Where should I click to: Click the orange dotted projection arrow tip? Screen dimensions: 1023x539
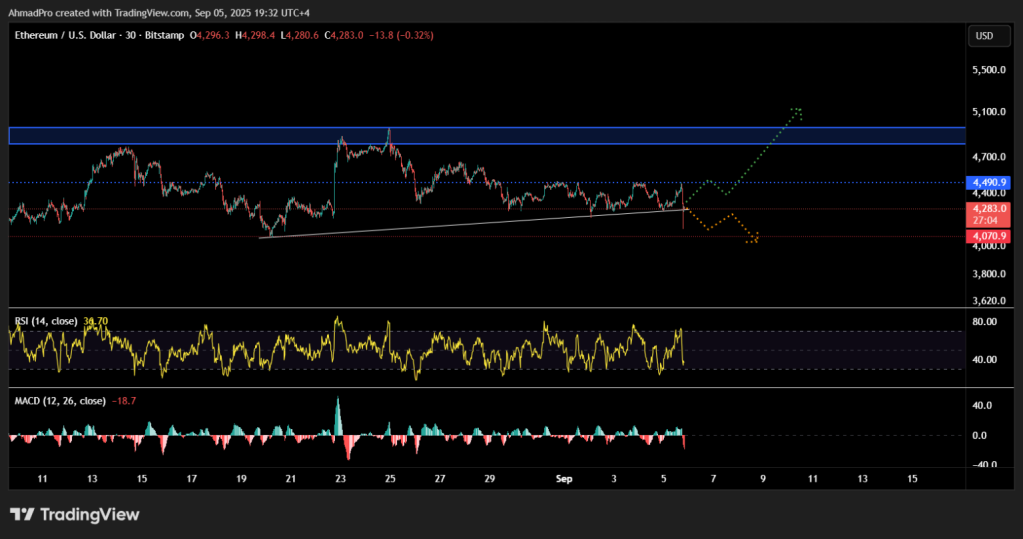click(754, 238)
